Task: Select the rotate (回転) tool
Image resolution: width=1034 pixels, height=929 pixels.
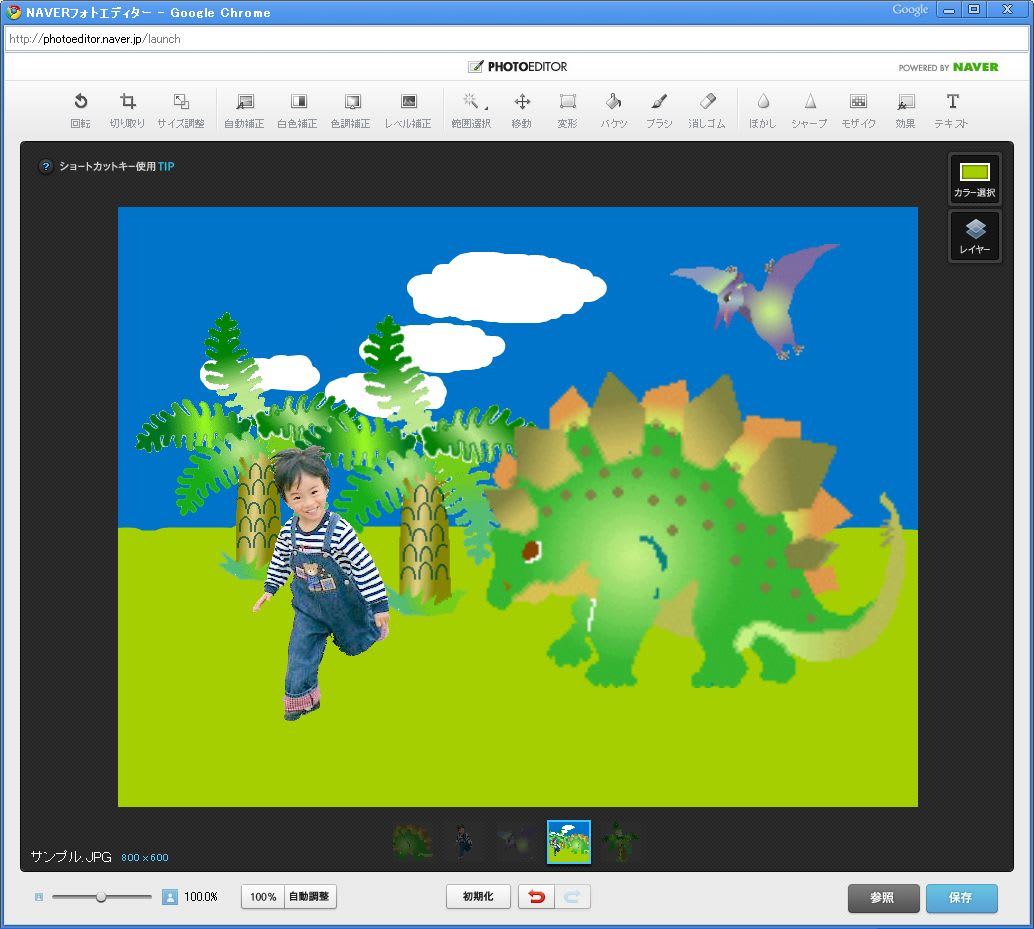Action: 80,110
